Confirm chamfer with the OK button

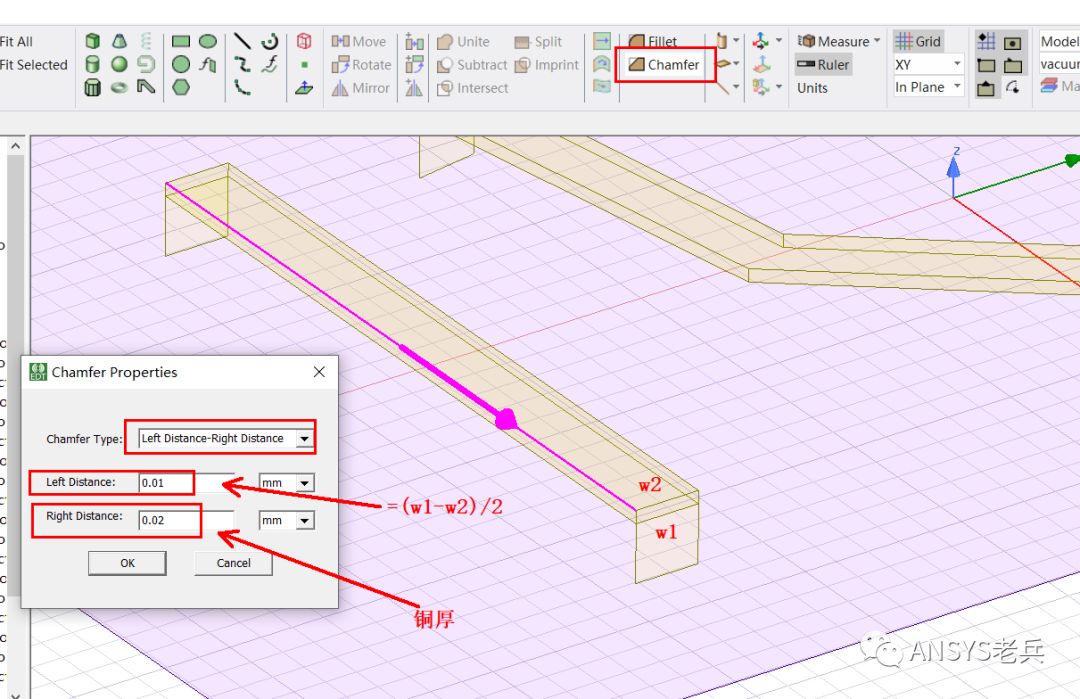pos(127,563)
